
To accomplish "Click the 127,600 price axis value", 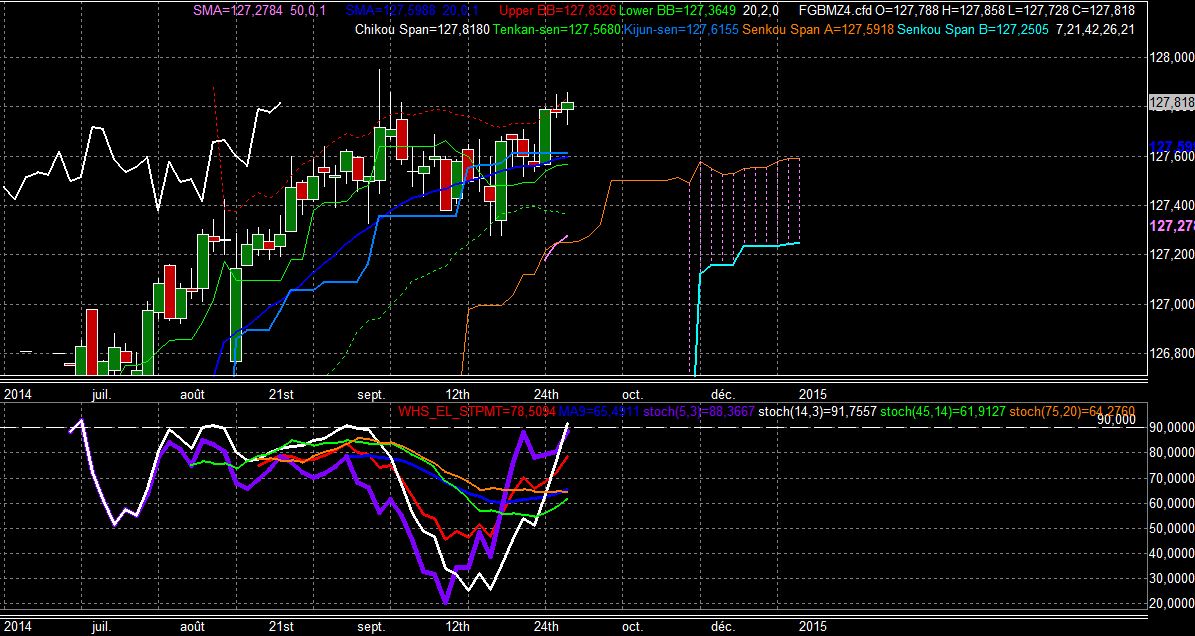I will click(1171, 157).
